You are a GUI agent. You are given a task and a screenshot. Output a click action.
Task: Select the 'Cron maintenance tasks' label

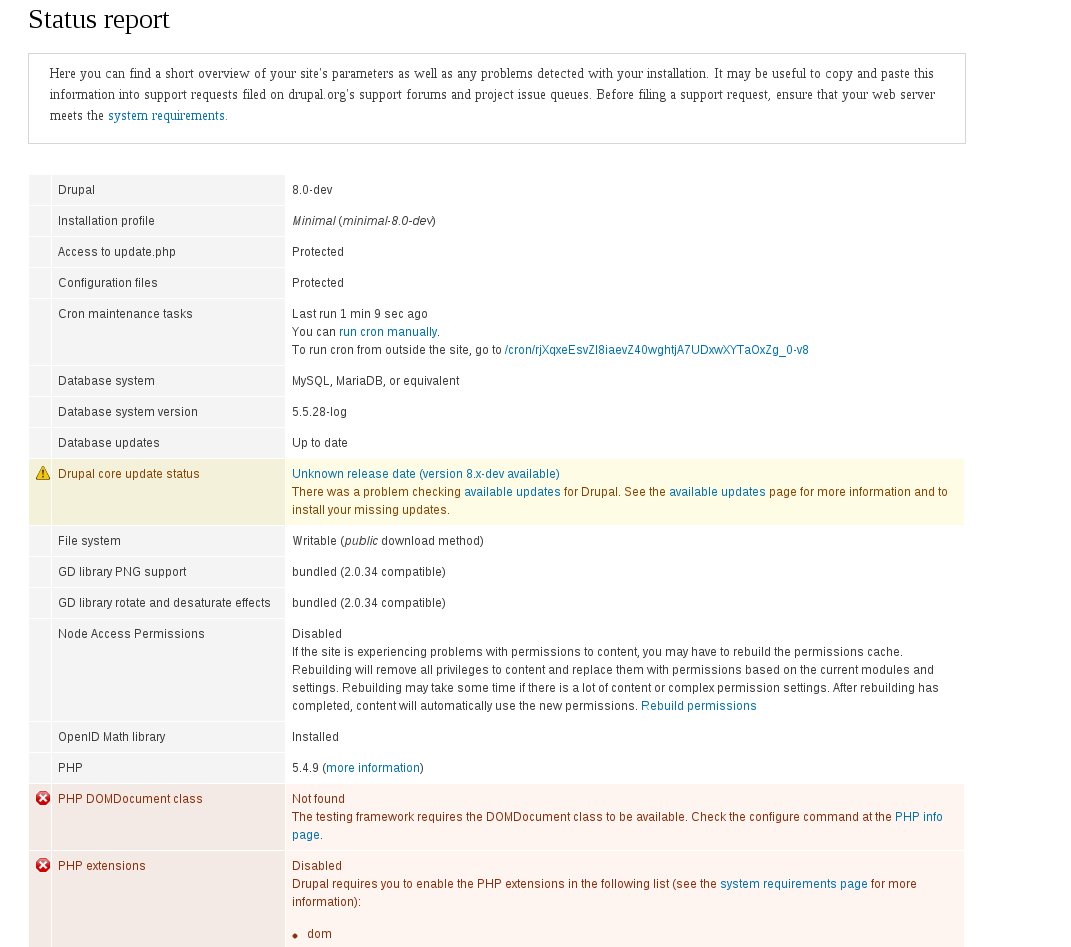coord(126,314)
